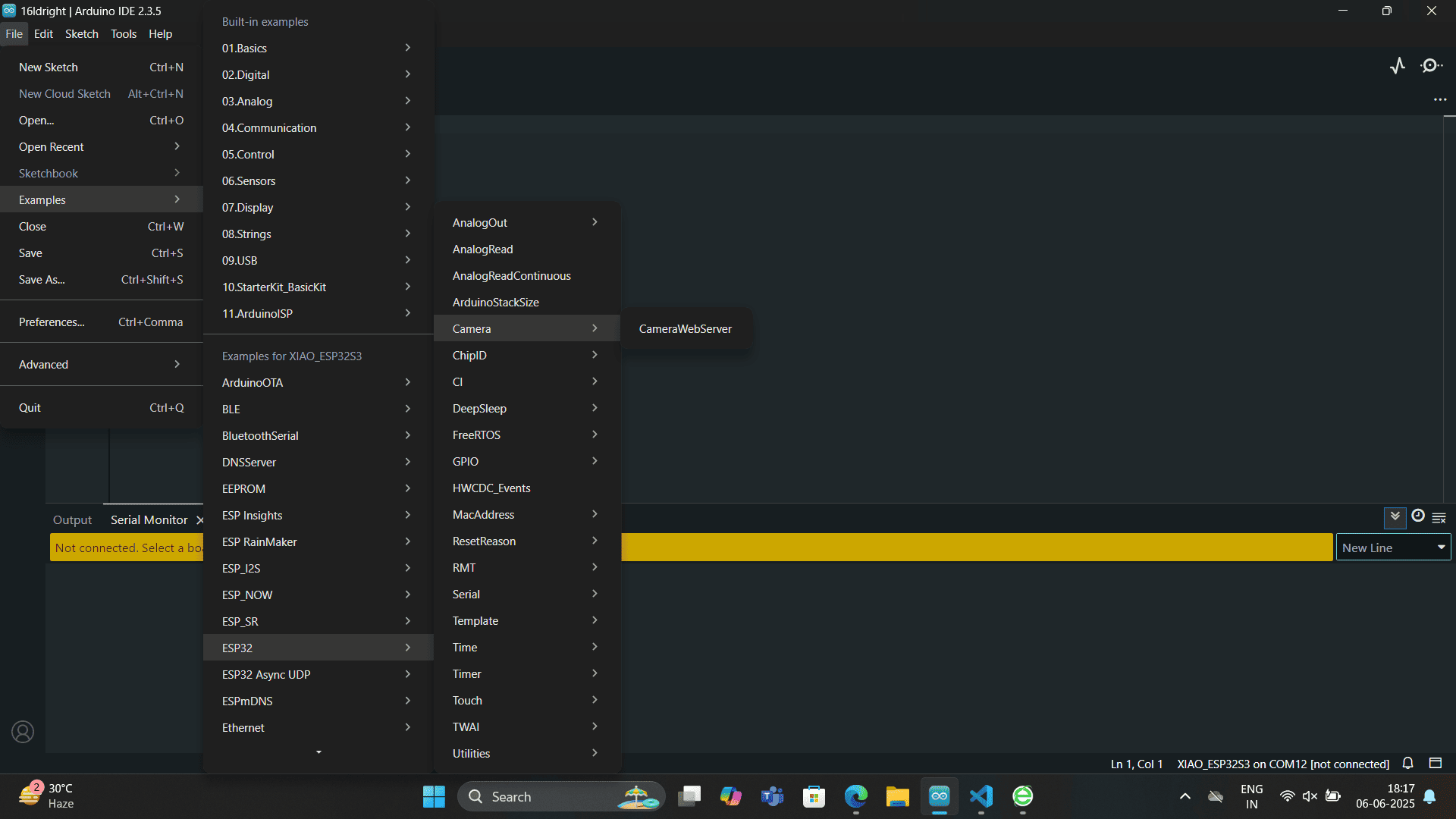Image resolution: width=1456 pixels, height=819 pixels.
Task: Expand 01.Basics examples submenu
Action: pos(318,49)
